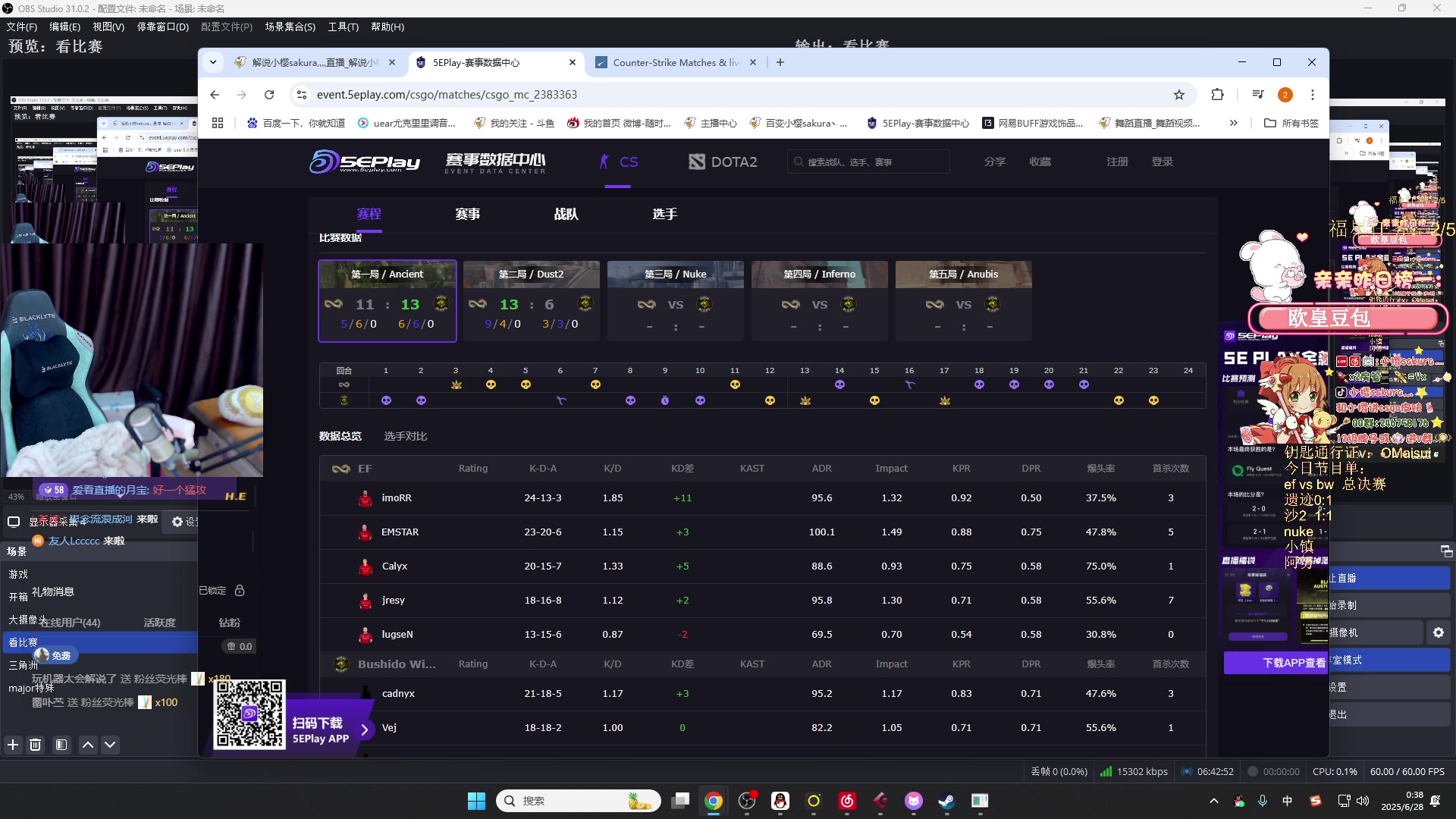Click Chrome address bar URL
This screenshot has height=819, width=1456.
click(447, 95)
